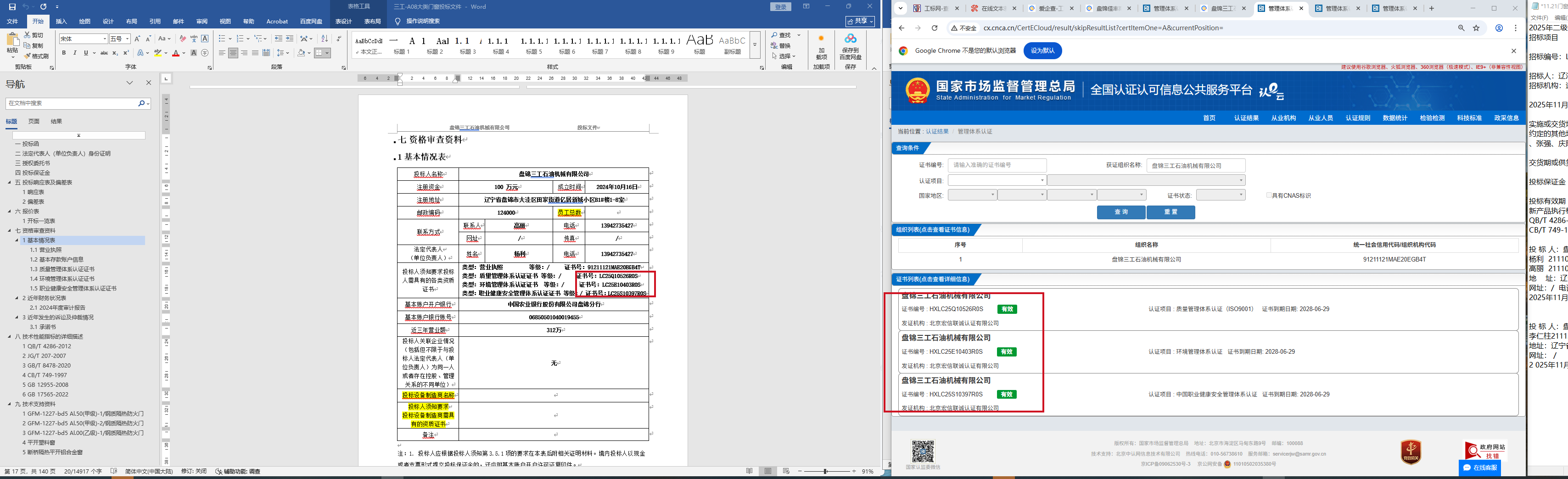Click the 共享 share button in Word
The height and width of the screenshot is (479, 1568).
click(x=860, y=21)
